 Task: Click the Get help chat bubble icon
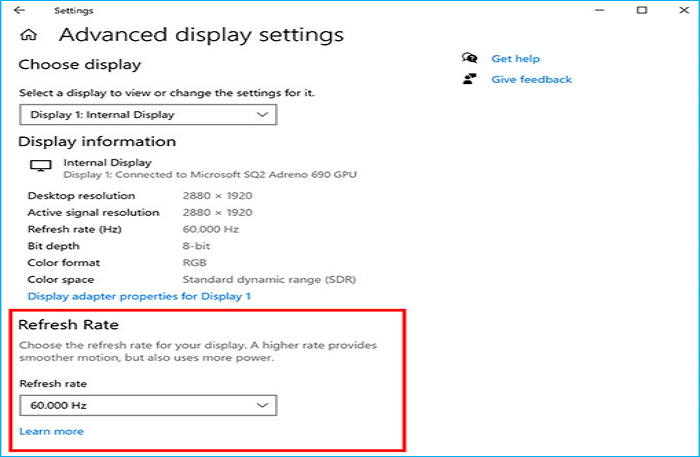(469, 59)
